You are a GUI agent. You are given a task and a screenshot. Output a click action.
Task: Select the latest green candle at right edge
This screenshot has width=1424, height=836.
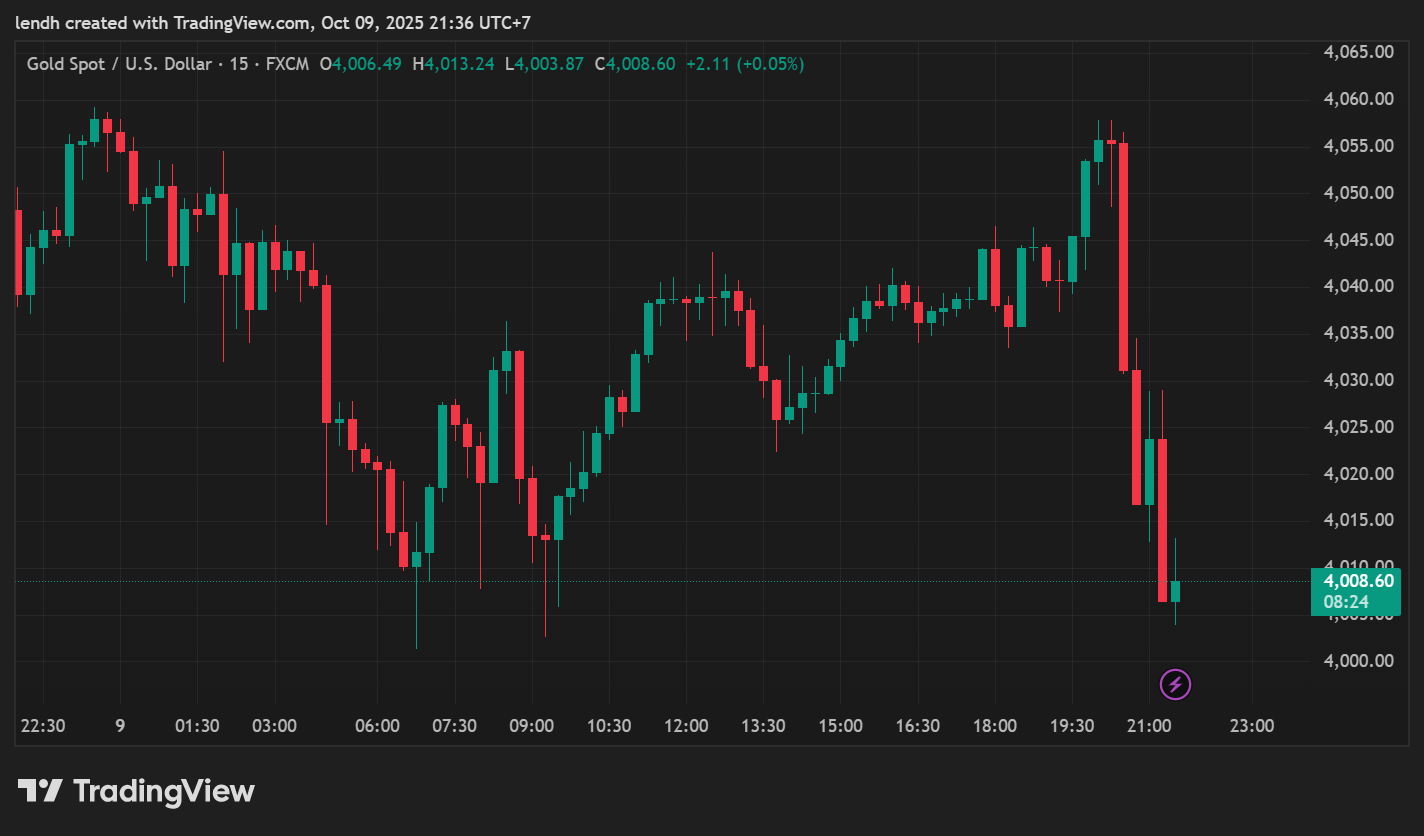point(1175,591)
